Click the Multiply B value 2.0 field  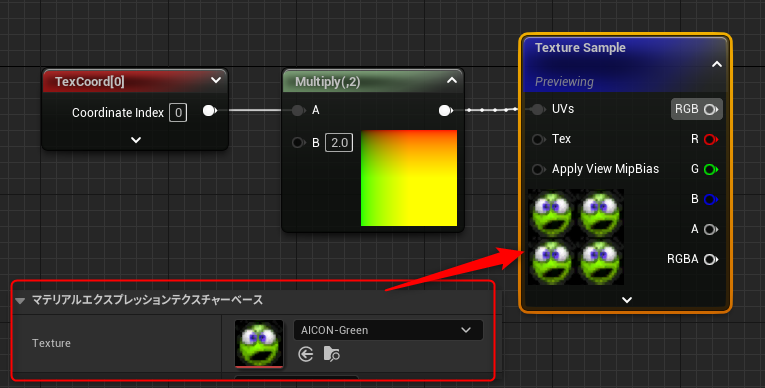[x=339, y=143]
